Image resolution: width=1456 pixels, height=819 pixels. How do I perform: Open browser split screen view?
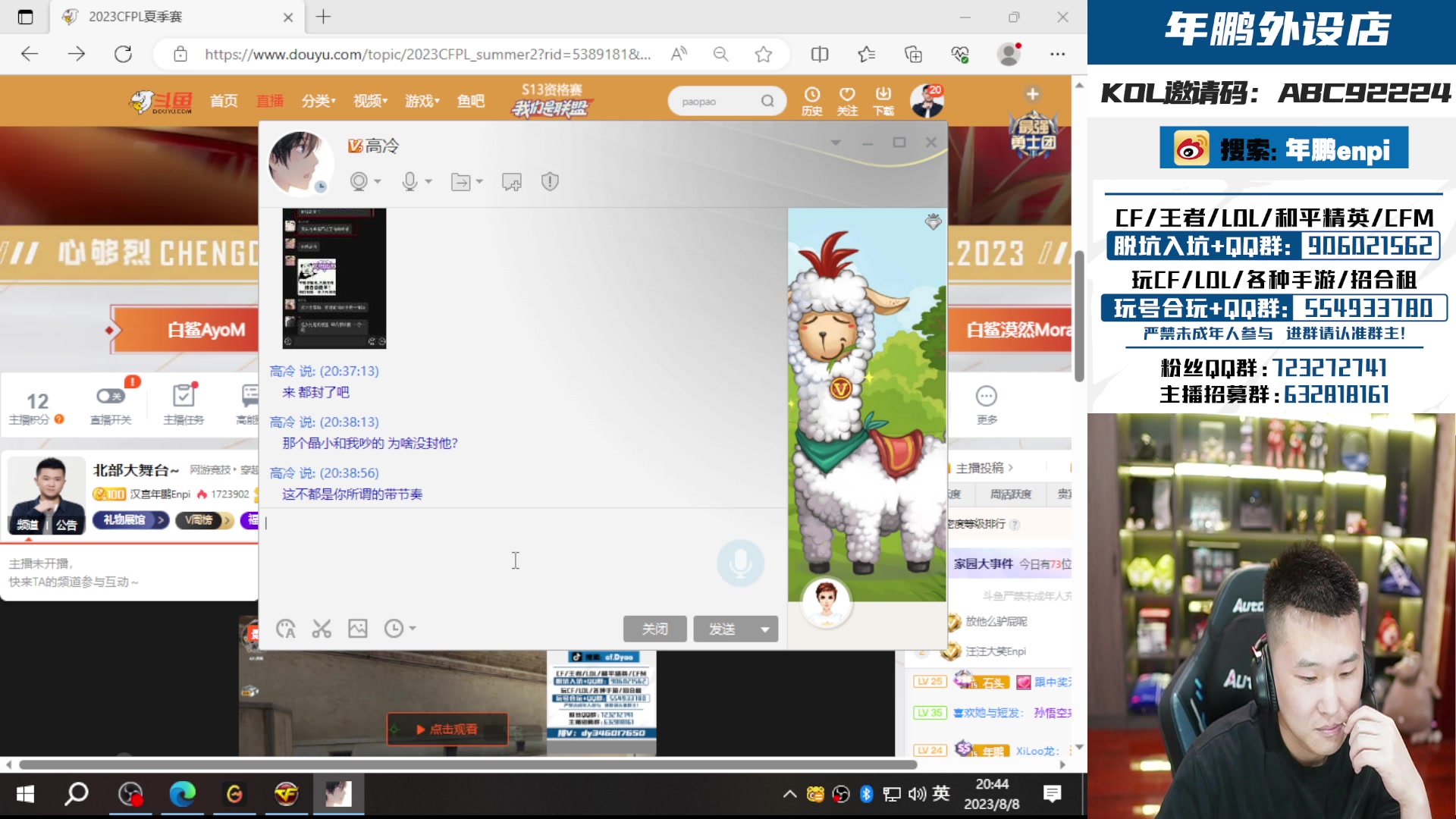pyautogui.click(x=820, y=54)
